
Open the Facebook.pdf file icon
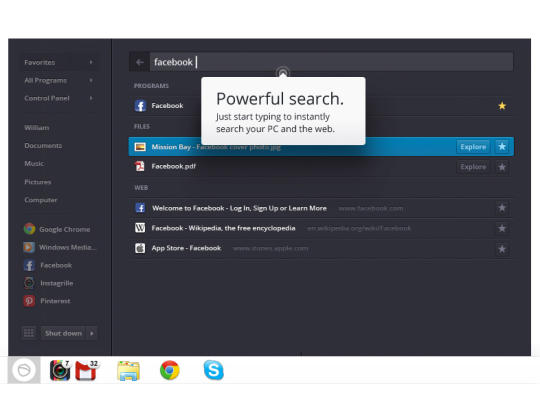click(140, 166)
